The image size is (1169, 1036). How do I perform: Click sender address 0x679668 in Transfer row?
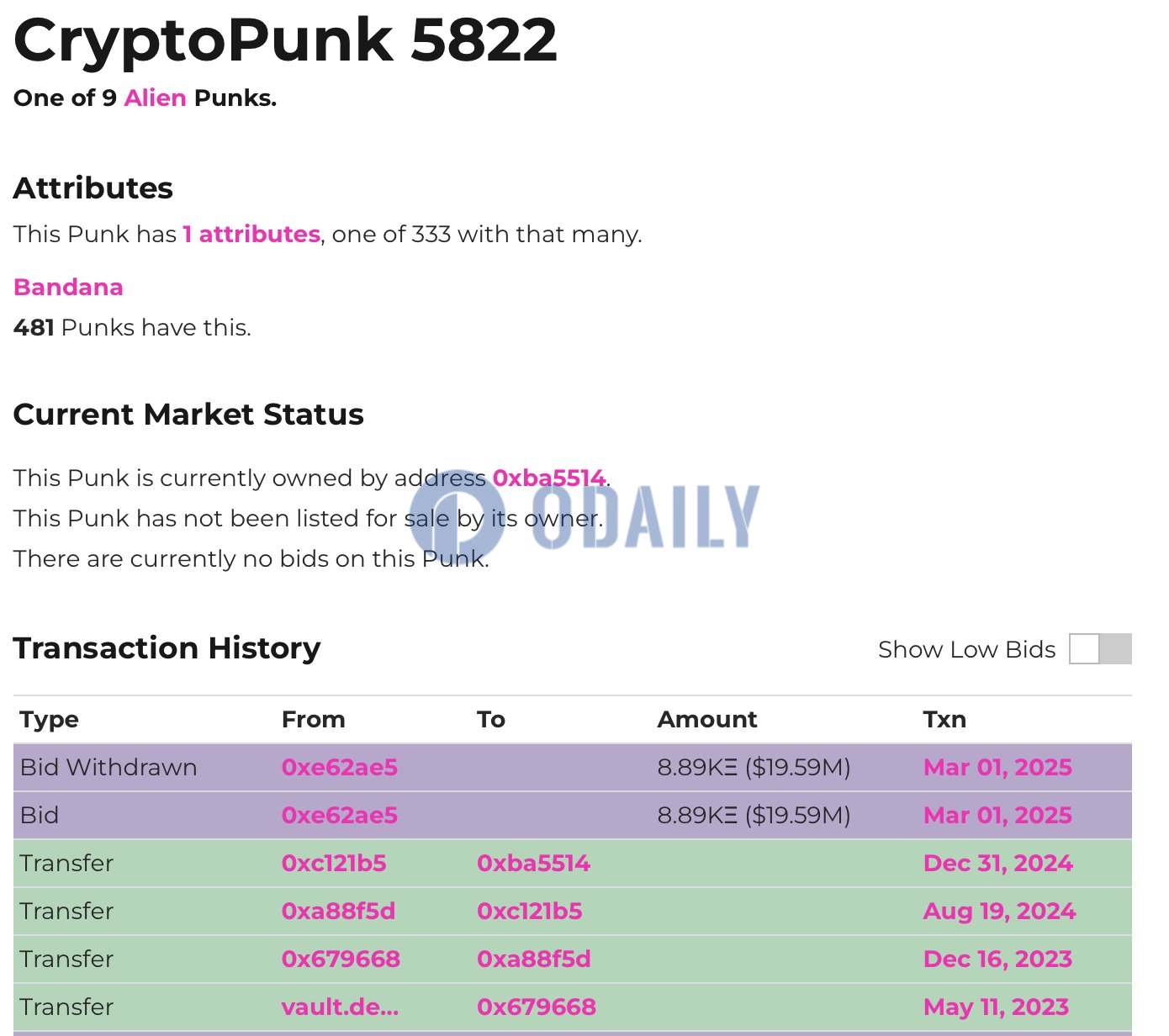341,959
